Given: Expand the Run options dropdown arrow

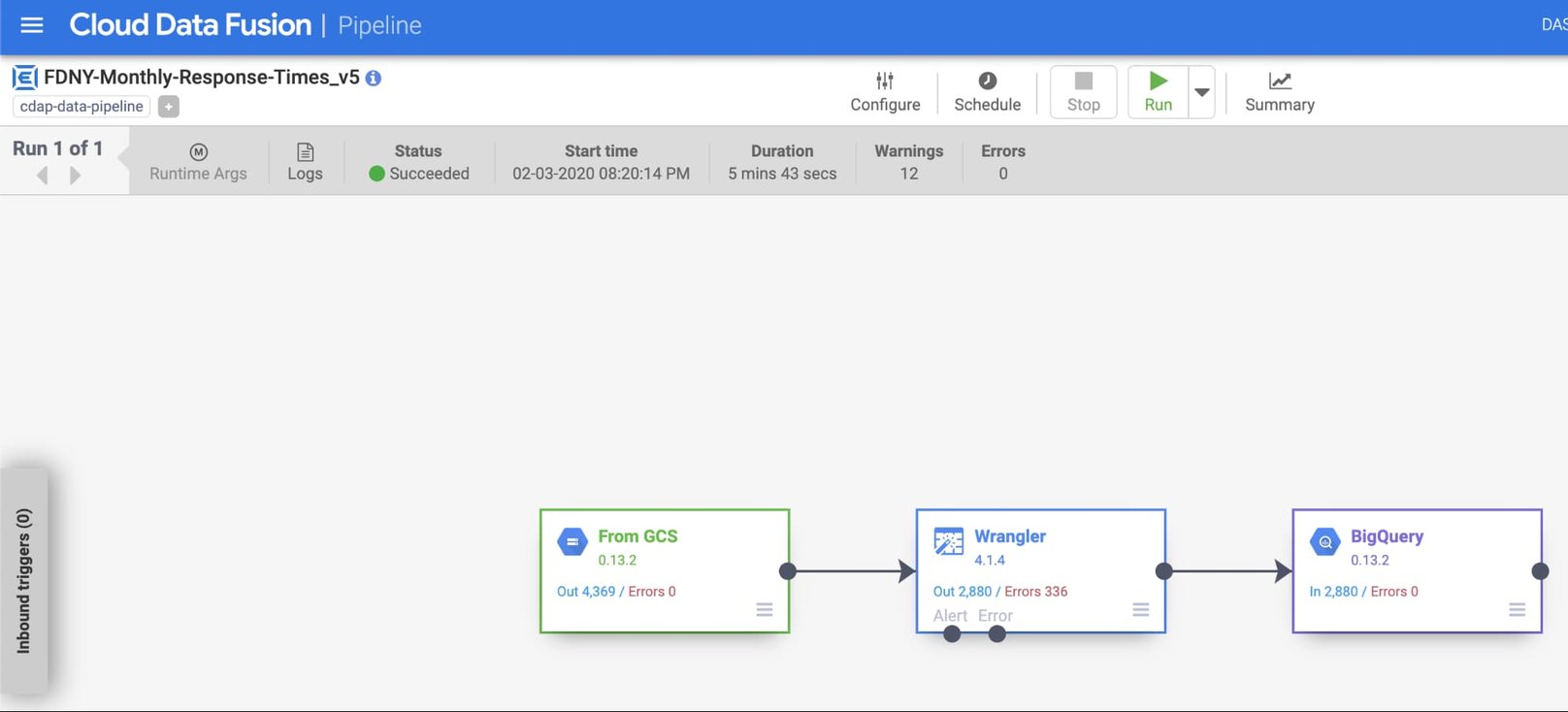Looking at the screenshot, I should pos(1202,92).
